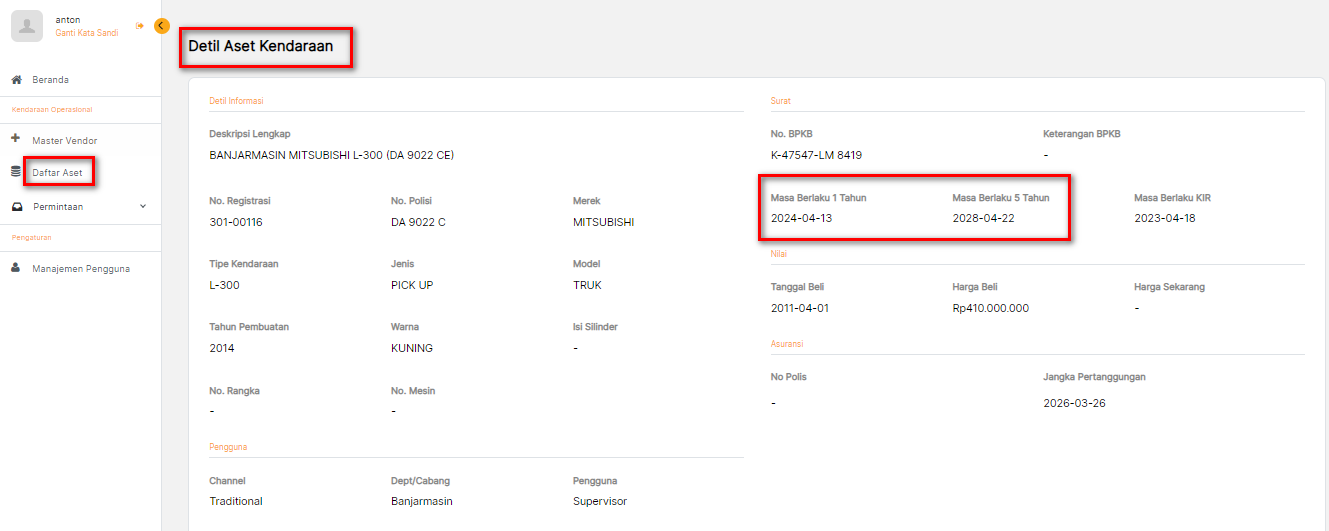Click the Detil Aset Kendaraan page heading
Screen dimensions: 1329x531
(260, 46)
